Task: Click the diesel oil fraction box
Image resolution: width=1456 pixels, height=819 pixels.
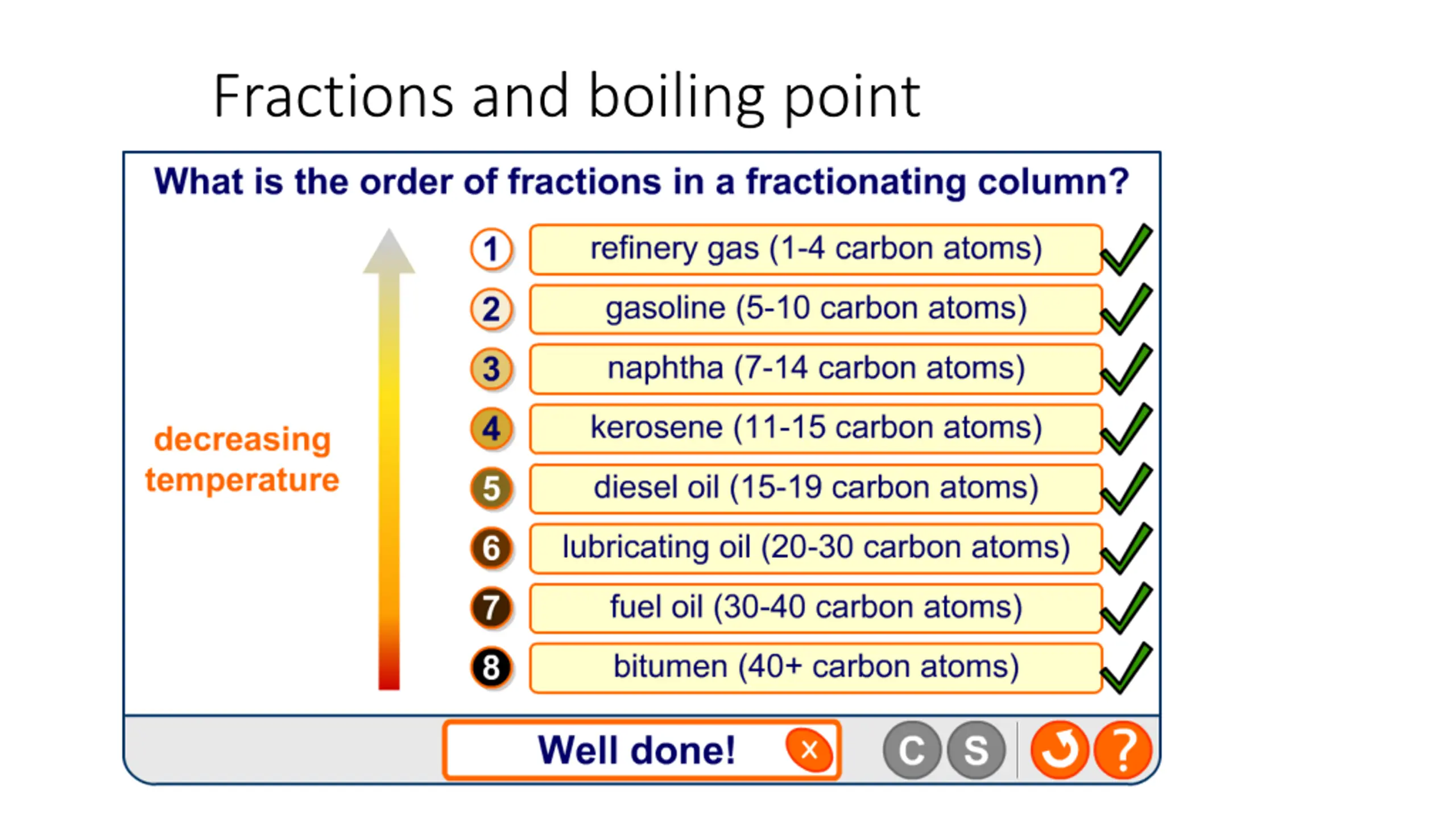Action: (816, 488)
